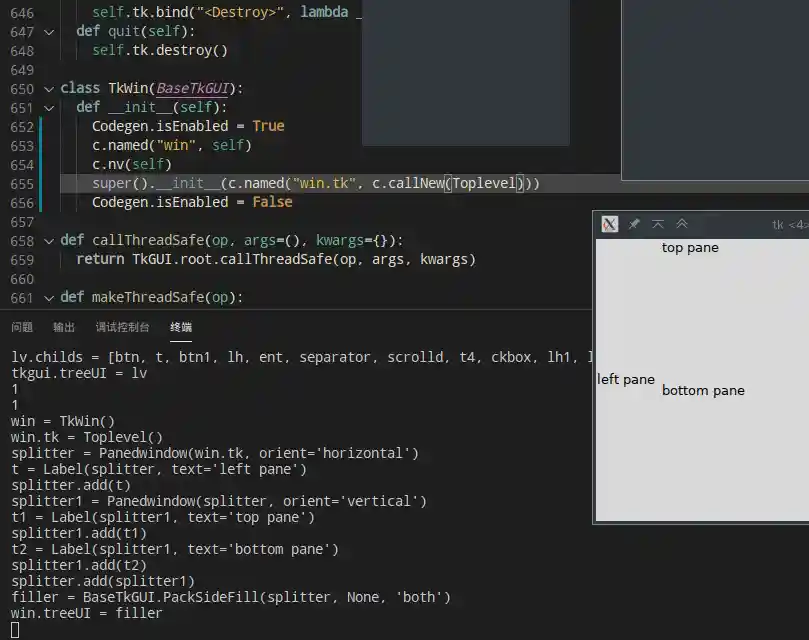Click terminal line 'splitter.add(t)'

[x=71, y=485]
